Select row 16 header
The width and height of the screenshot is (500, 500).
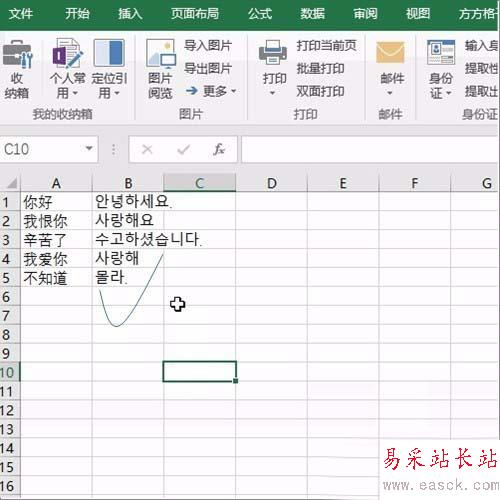[10, 486]
